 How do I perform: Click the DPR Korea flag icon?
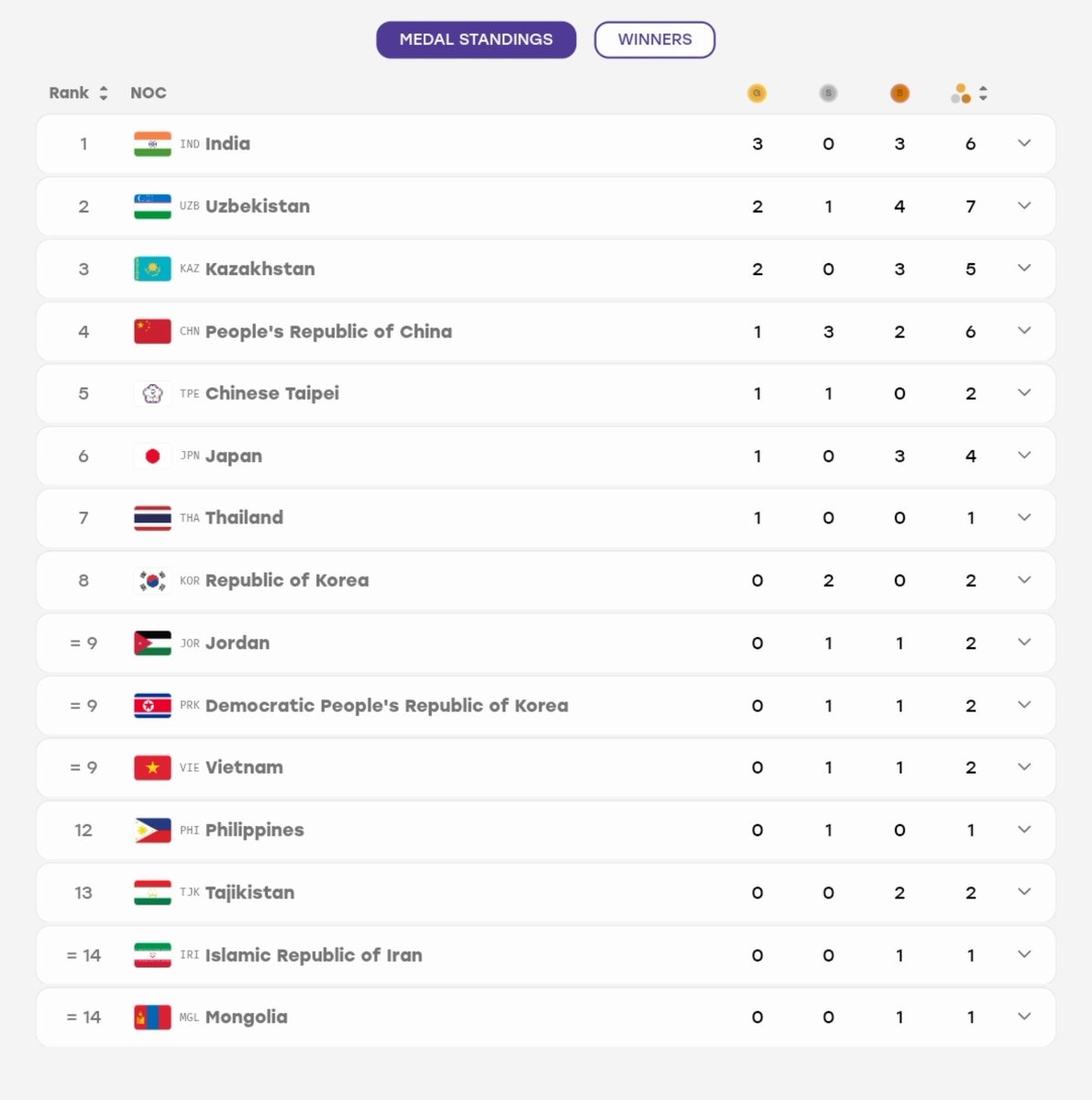(152, 705)
